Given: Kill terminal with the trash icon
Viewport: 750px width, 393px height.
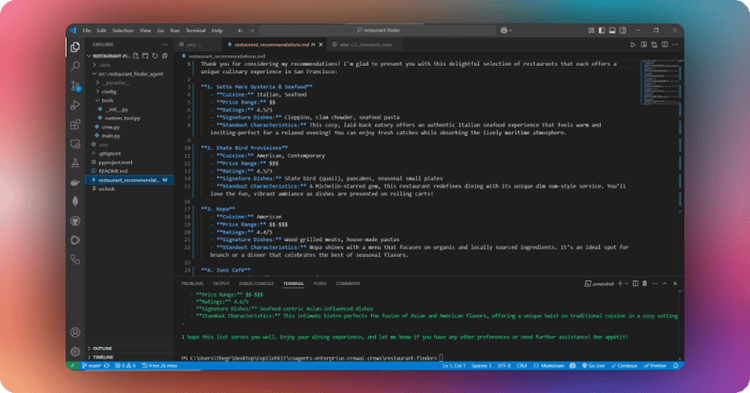Looking at the screenshot, I should click(x=644, y=284).
